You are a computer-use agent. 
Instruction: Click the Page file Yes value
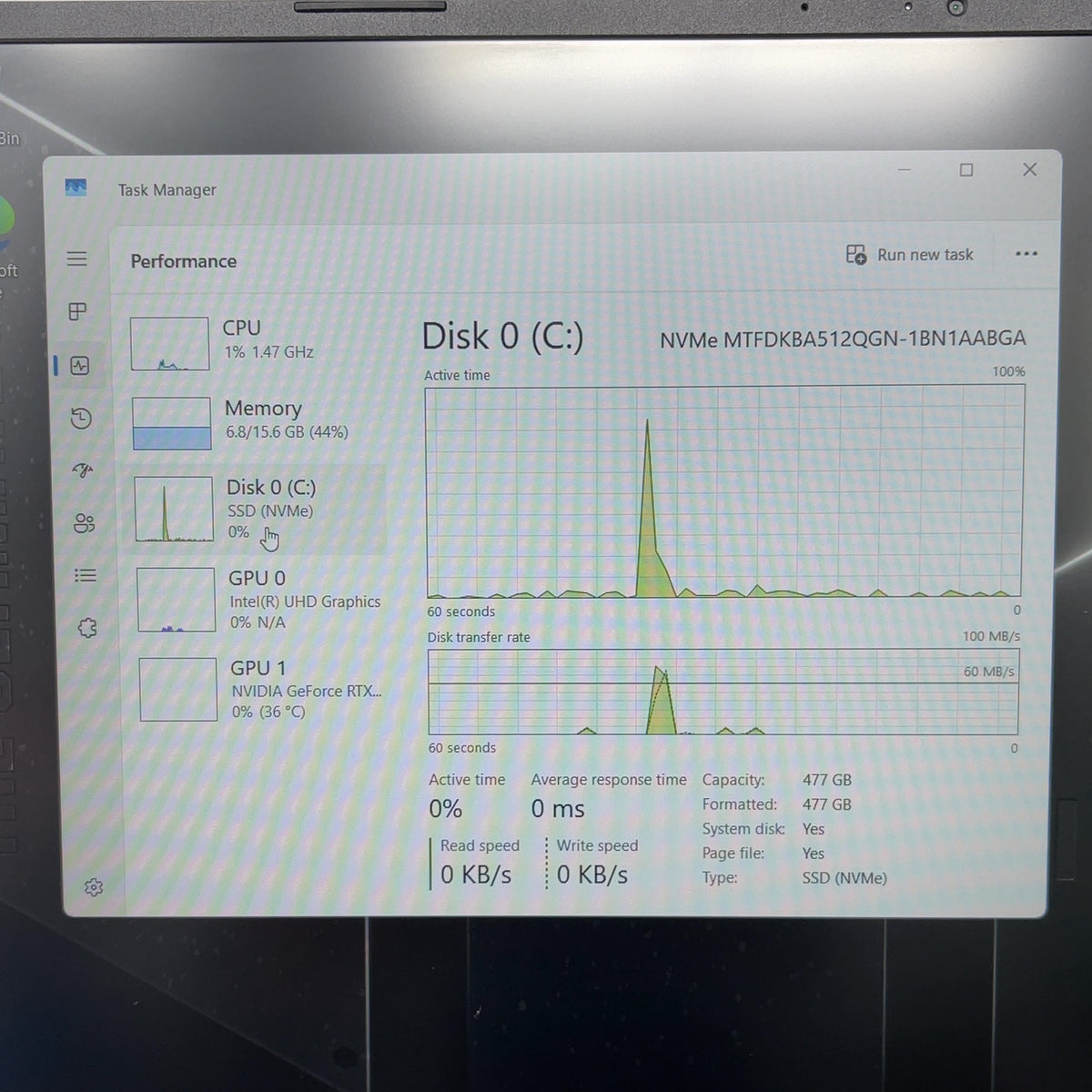[814, 854]
